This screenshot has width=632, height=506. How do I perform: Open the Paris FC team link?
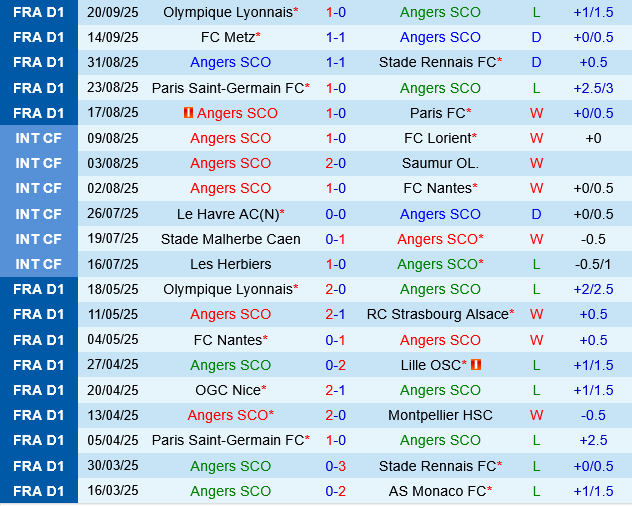coord(439,113)
